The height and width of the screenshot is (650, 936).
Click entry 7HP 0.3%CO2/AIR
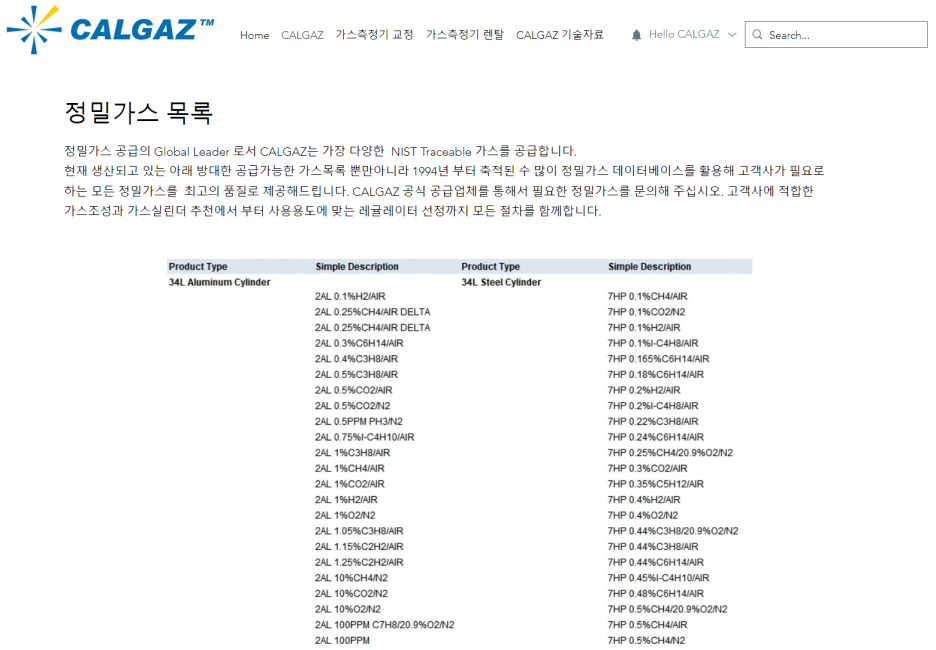(x=647, y=468)
